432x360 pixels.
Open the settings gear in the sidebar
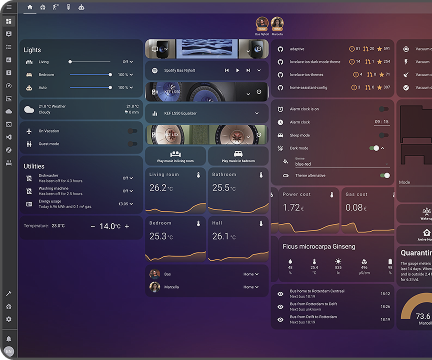(9, 319)
